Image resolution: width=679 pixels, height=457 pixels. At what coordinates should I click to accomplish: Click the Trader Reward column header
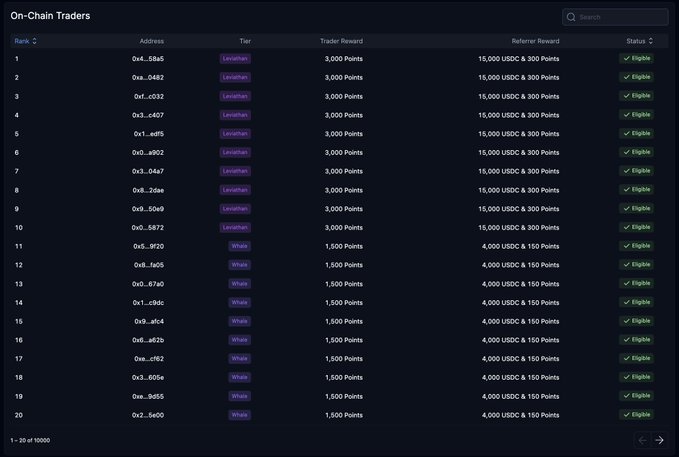[341, 41]
